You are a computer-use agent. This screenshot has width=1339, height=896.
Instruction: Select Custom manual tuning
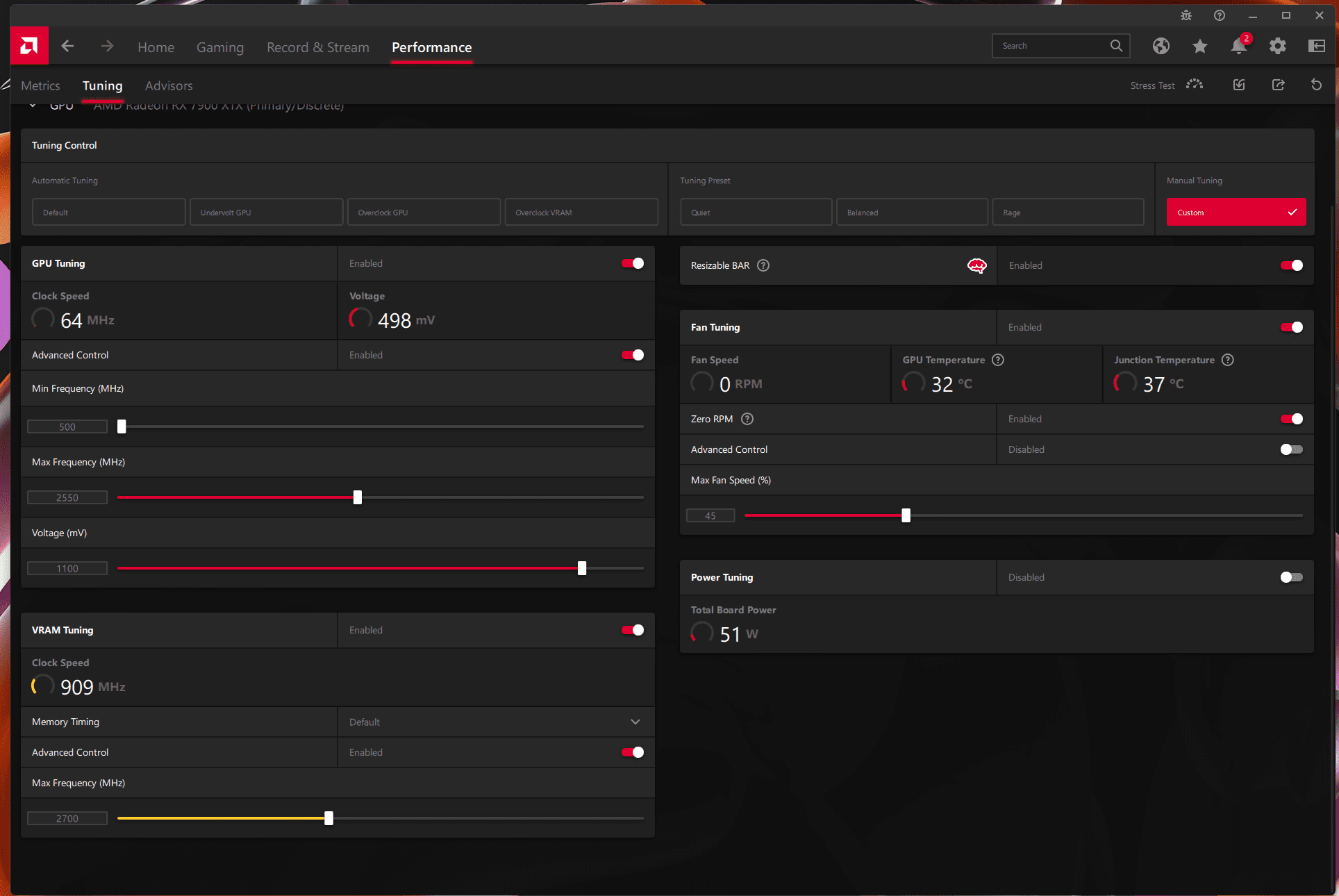point(1236,212)
